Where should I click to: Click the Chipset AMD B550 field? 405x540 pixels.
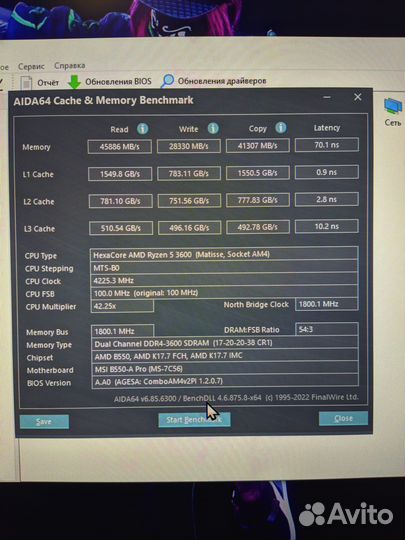225,356
